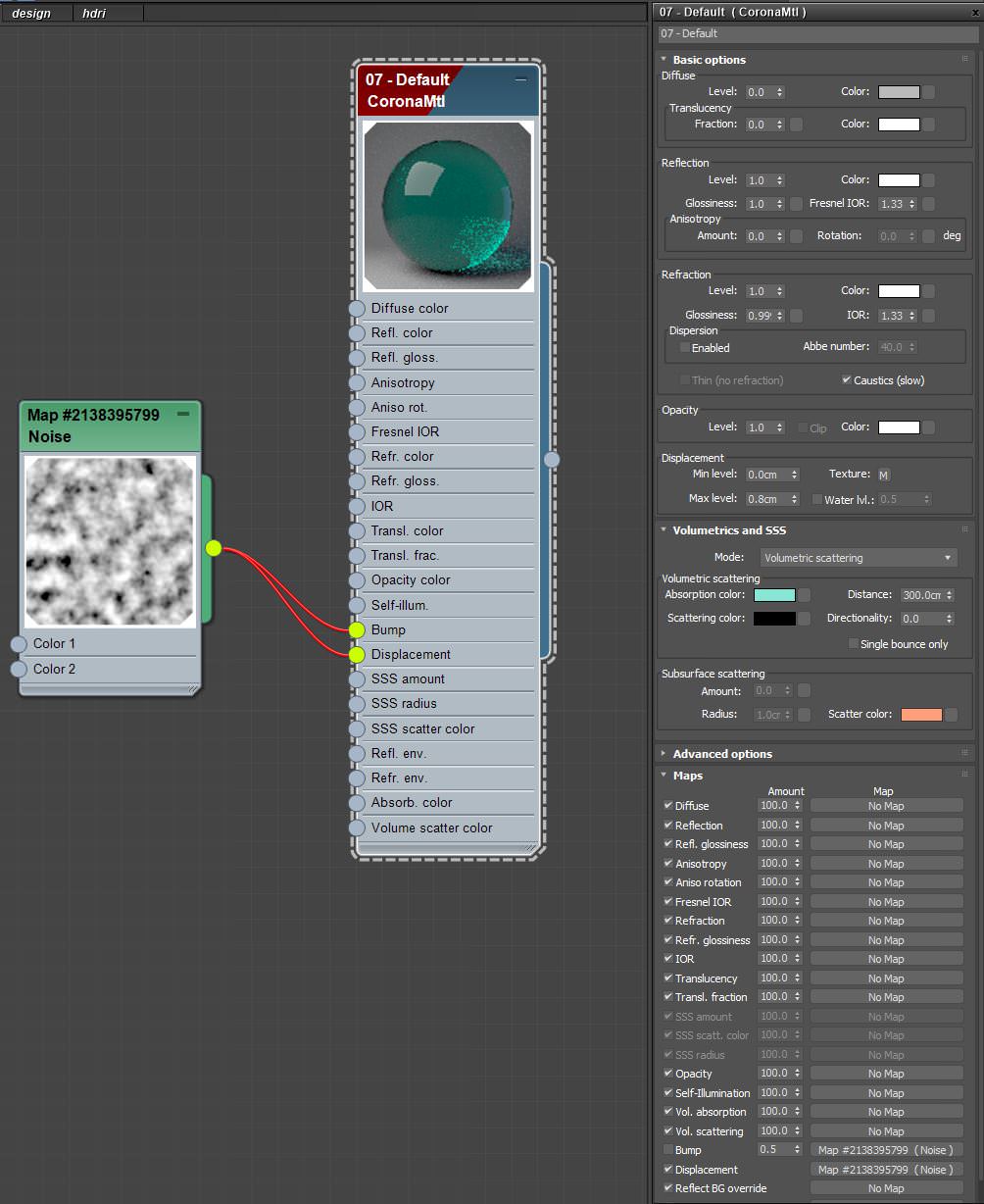Click the CoronaMtl node output socket

552,459
